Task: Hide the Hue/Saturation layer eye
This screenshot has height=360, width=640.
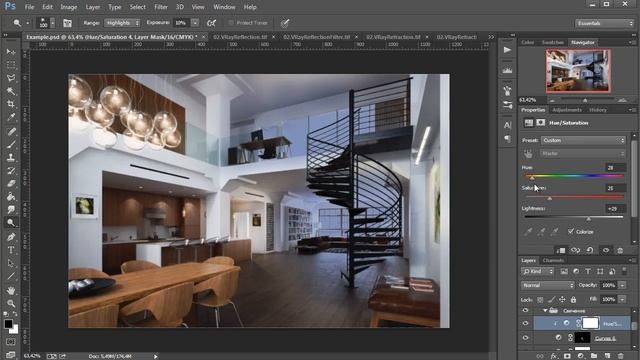Action: tap(525, 323)
